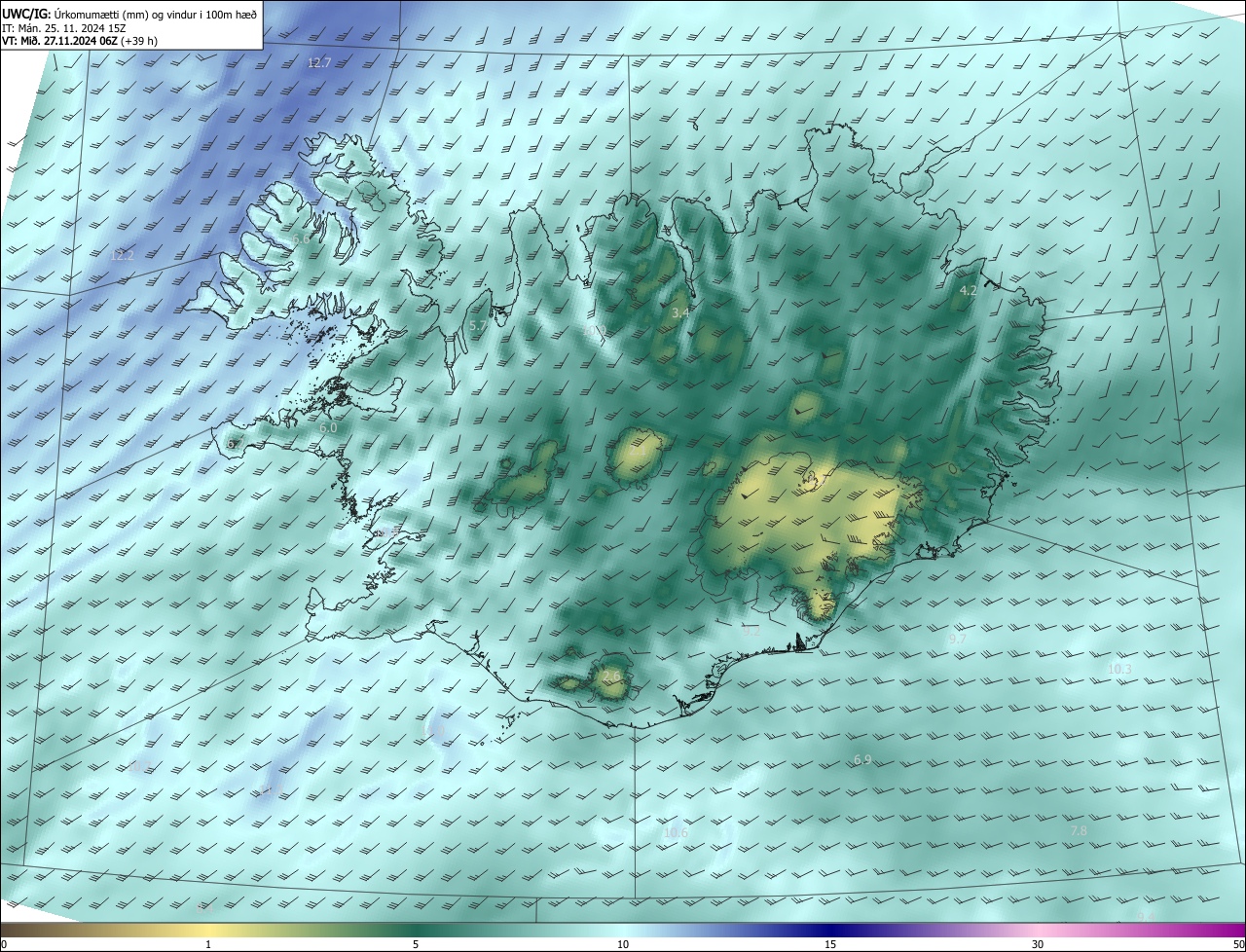Click the 10.3 value southeast of Iceland
Viewport: 1246px width, 952px height.
coord(1119,669)
